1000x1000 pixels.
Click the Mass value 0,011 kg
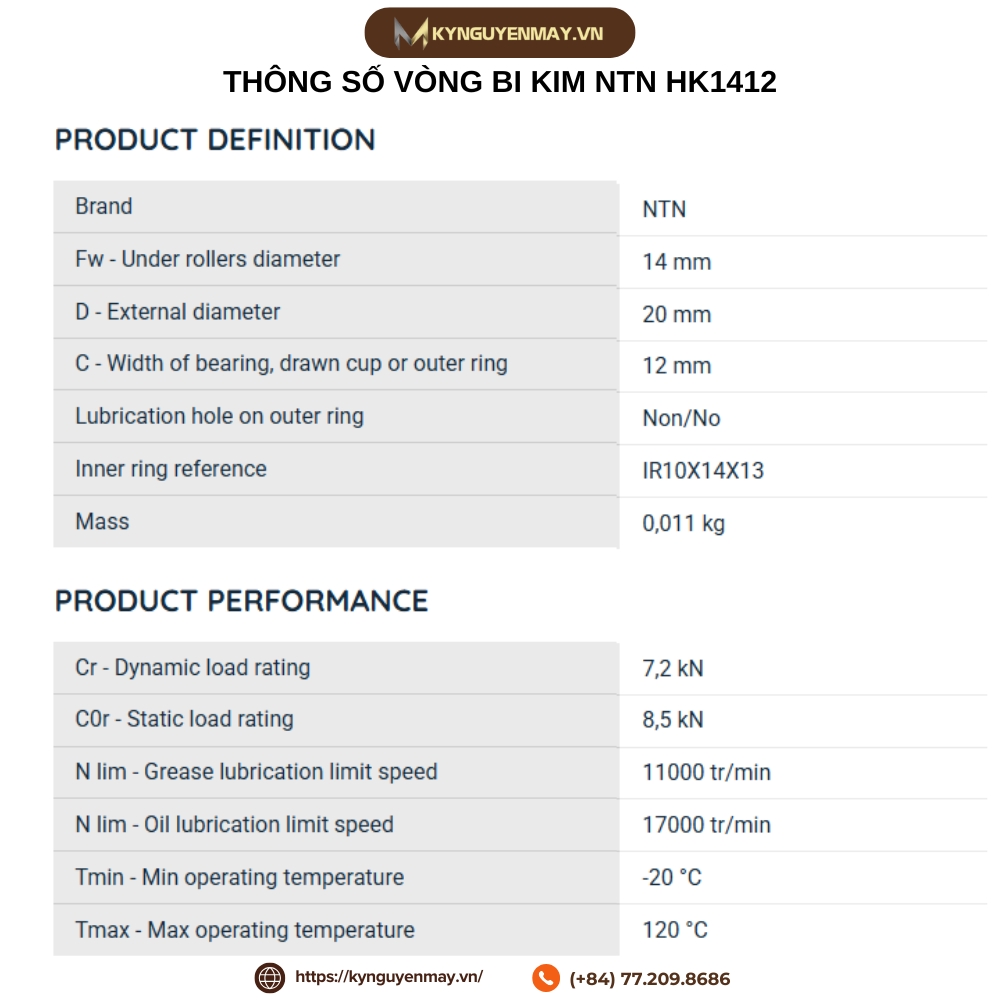click(x=684, y=523)
